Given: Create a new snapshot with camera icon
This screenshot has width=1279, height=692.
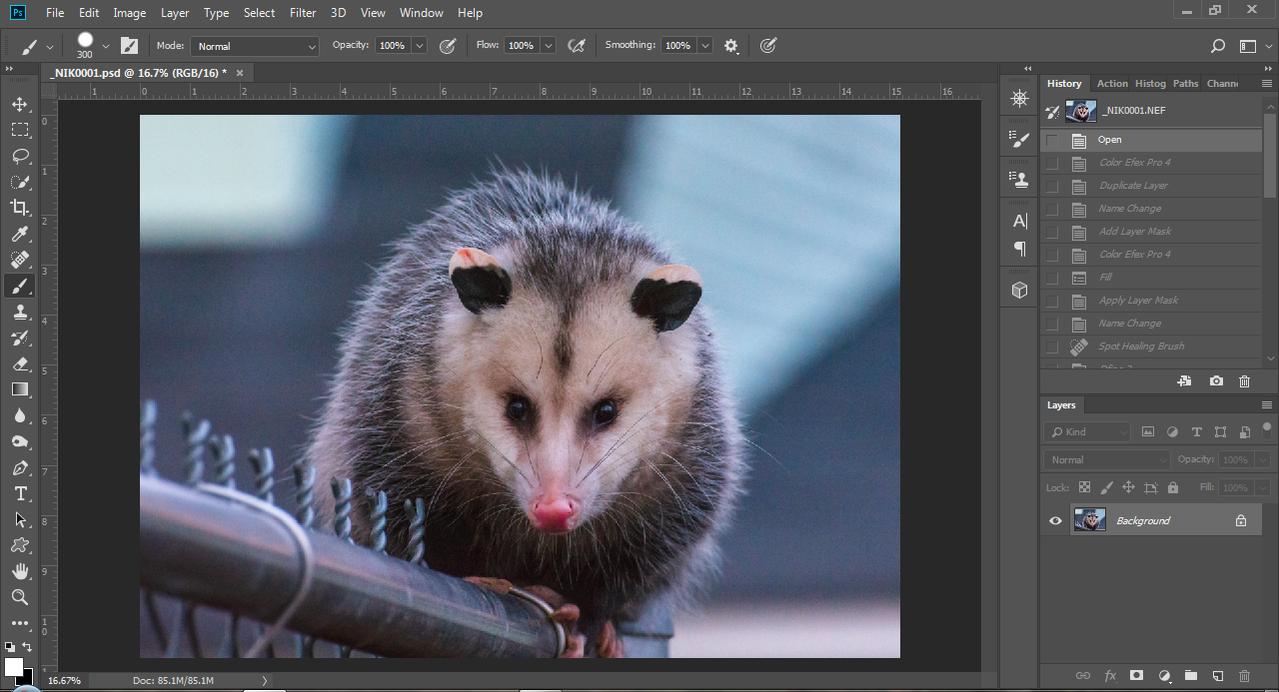Looking at the screenshot, I should point(1216,381).
